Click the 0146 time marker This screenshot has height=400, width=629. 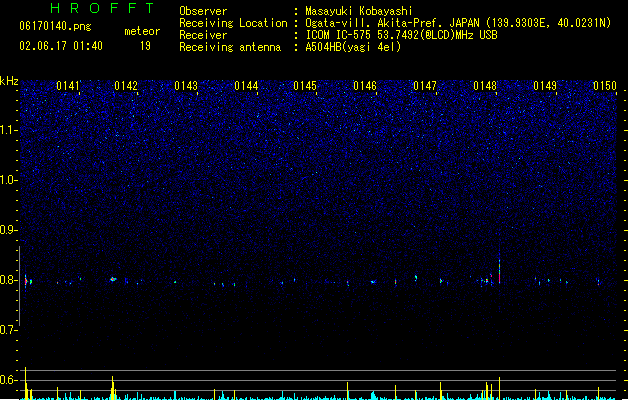(365, 86)
